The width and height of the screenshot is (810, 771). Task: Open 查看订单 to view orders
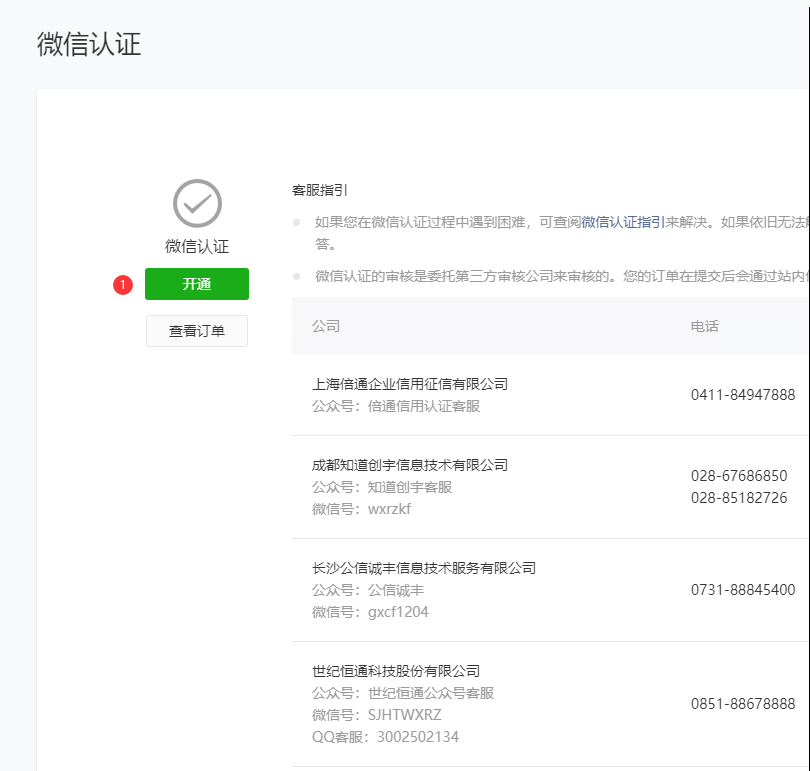pos(197,331)
